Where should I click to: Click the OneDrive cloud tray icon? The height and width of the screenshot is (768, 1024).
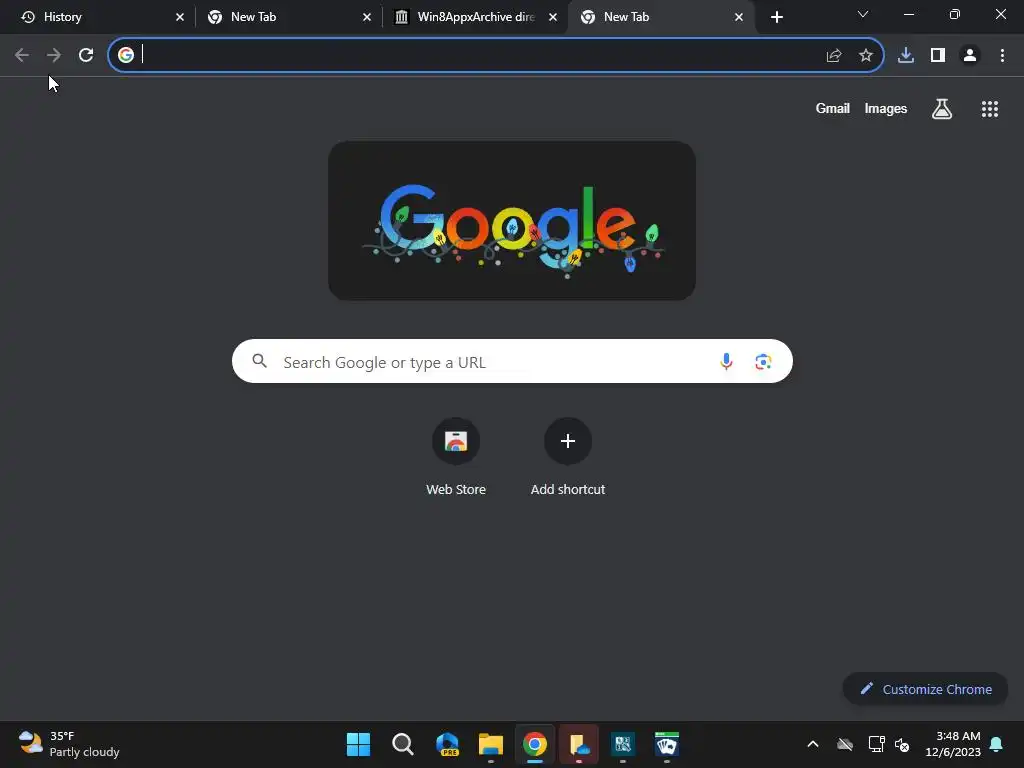(845, 744)
